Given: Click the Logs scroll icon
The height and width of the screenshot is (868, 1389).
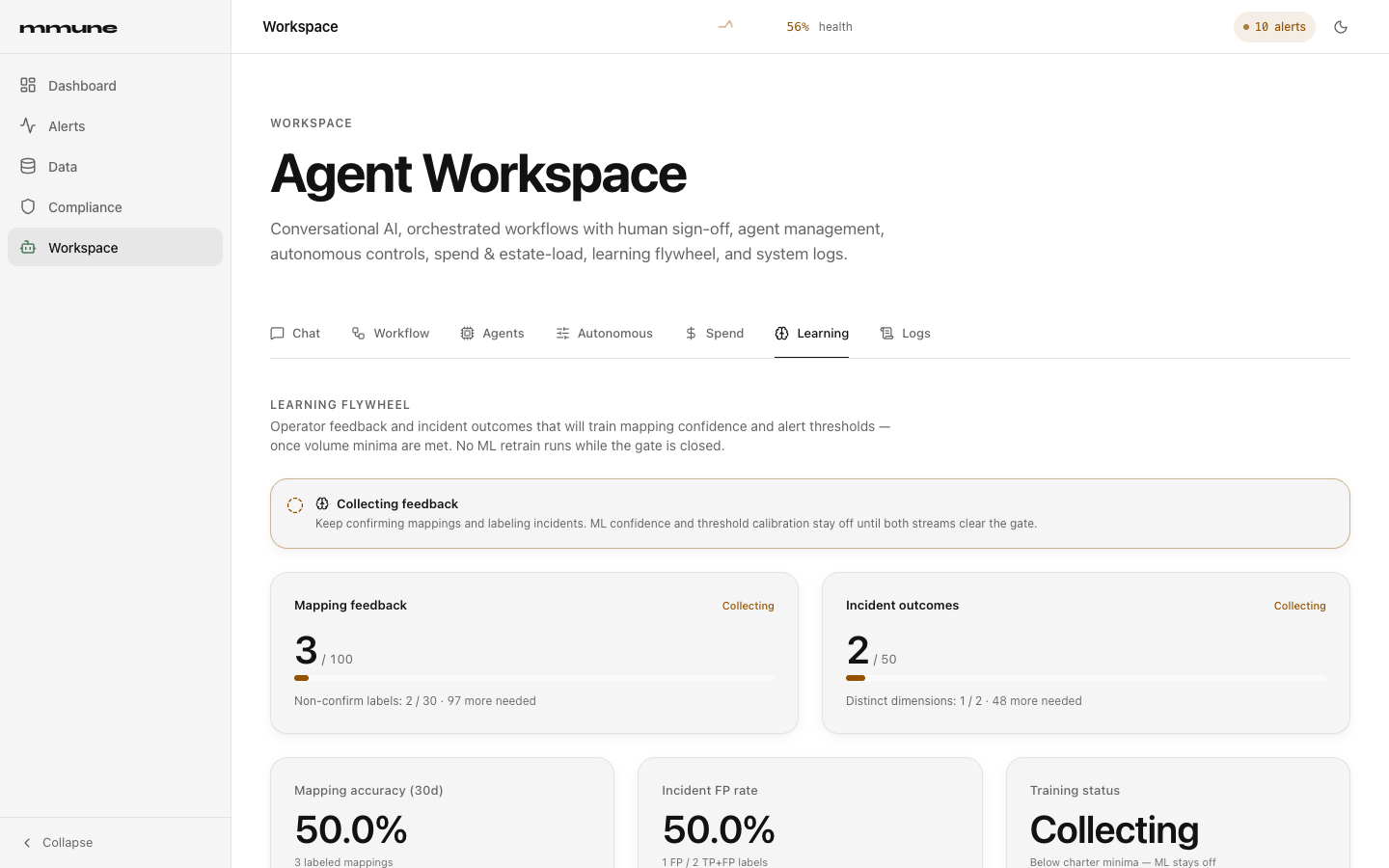Looking at the screenshot, I should pyautogui.click(x=886, y=333).
